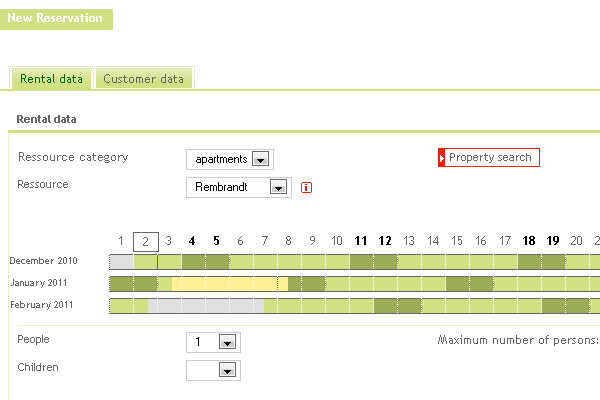600x400 pixels.
Task: Click the New Reservation header button
Action: (56, 19)
